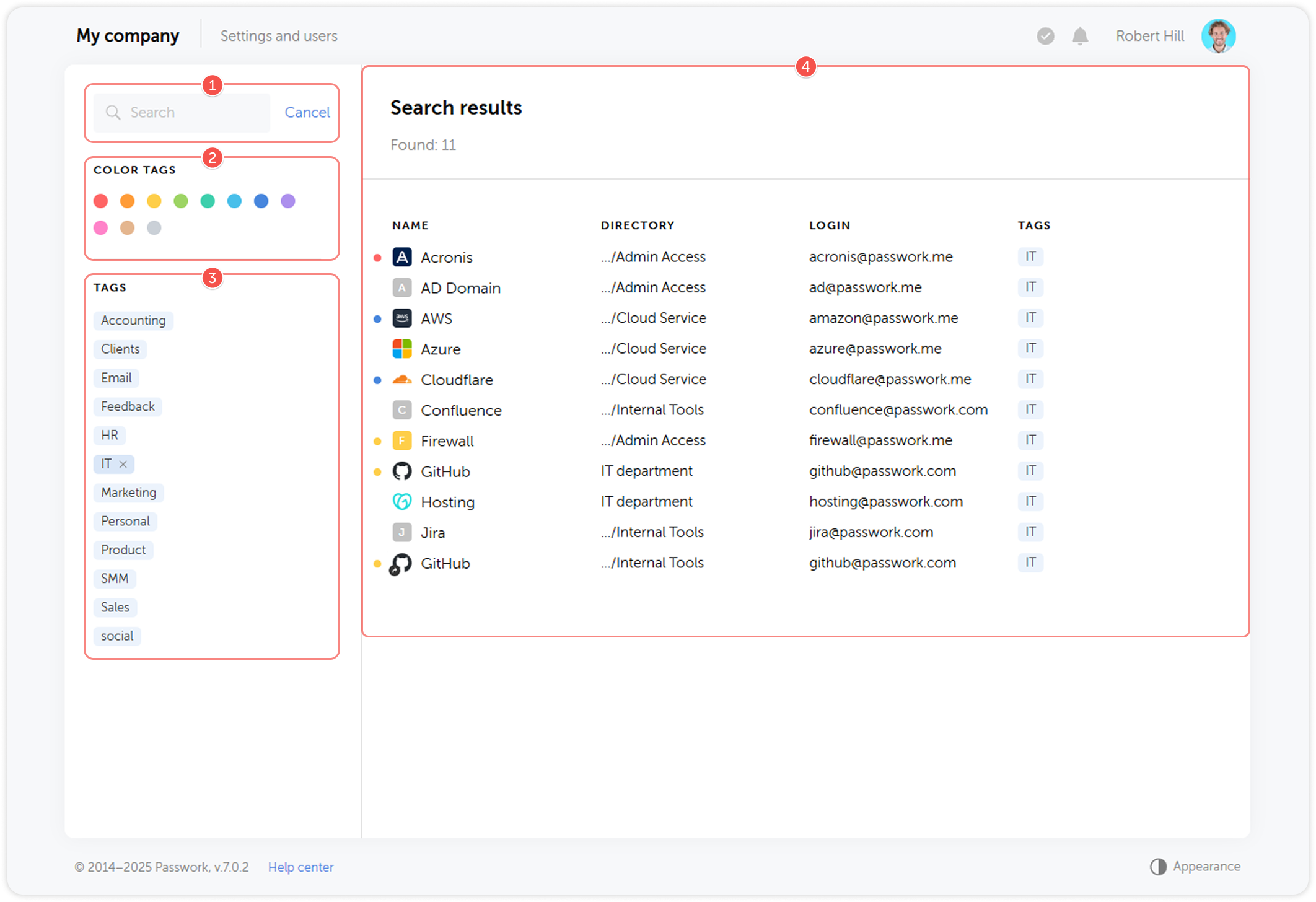Click the Cloudflare icon

pos(402,379)
